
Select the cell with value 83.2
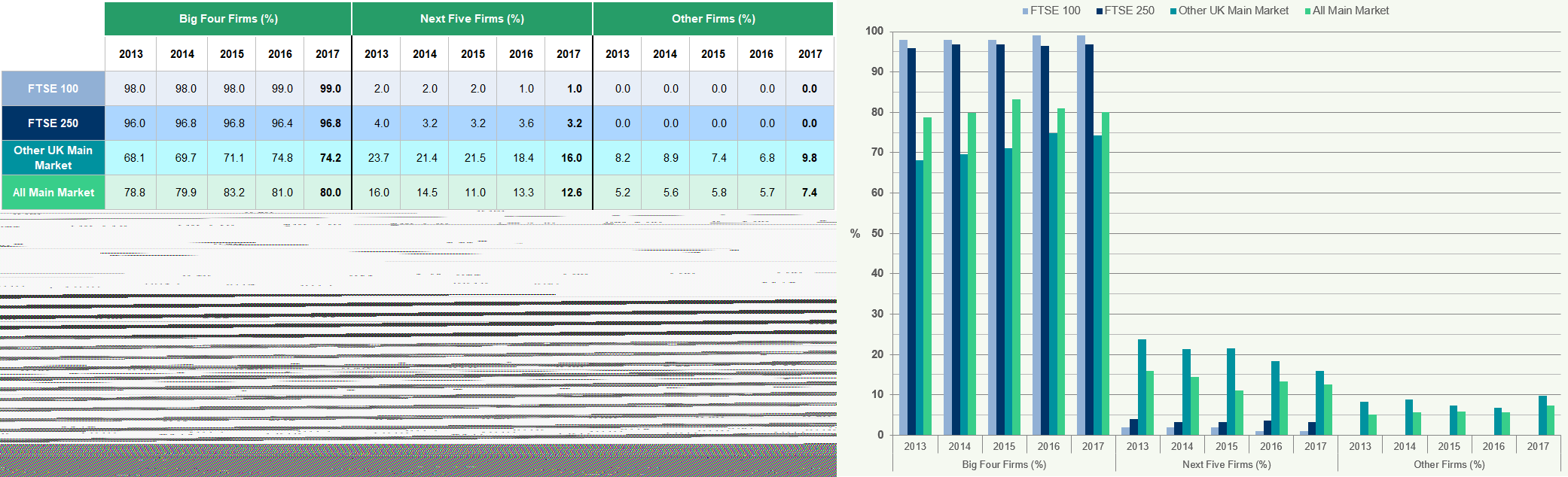pyautogui.click(x=232, y=193)
